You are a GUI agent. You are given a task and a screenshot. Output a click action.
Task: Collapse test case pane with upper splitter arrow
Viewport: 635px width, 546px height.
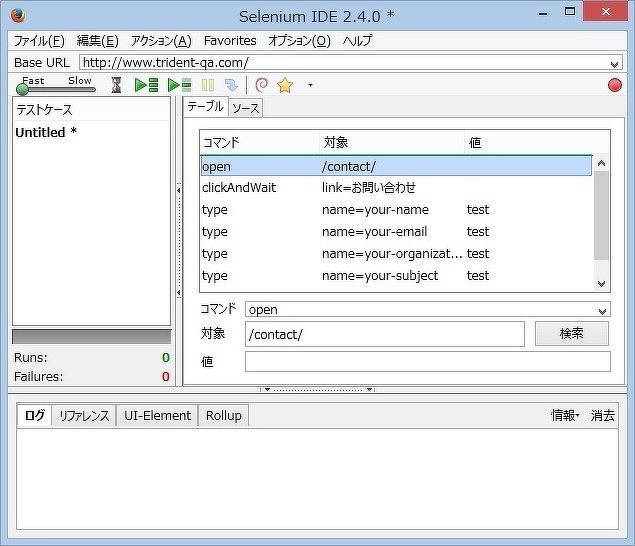[x=179, y=190]
